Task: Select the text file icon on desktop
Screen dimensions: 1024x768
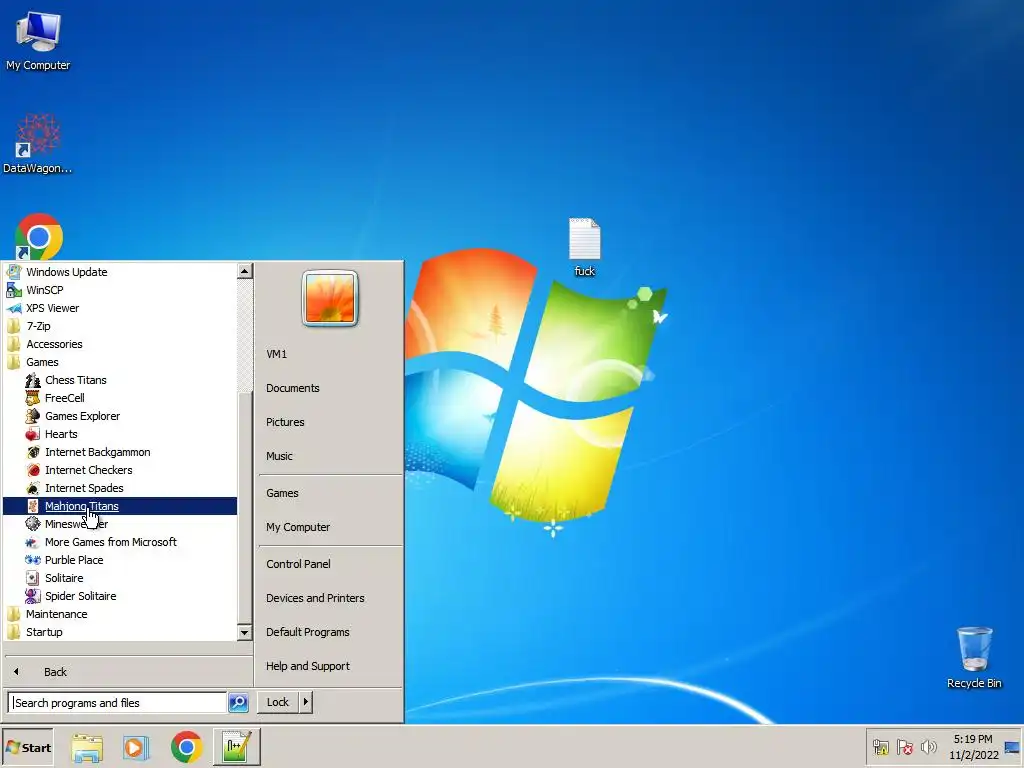Action: pos(584,247)
